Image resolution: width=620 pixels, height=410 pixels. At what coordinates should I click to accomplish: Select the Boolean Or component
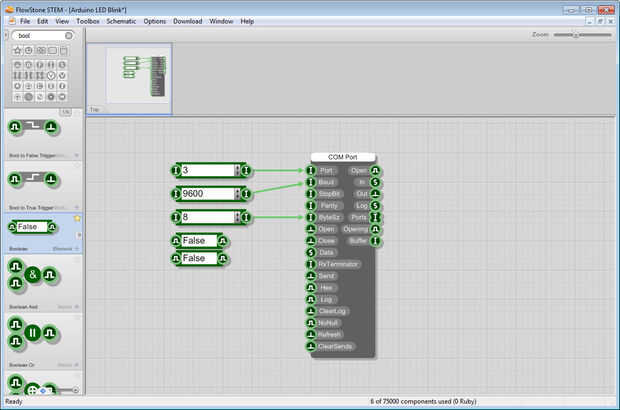pos(44,341)
